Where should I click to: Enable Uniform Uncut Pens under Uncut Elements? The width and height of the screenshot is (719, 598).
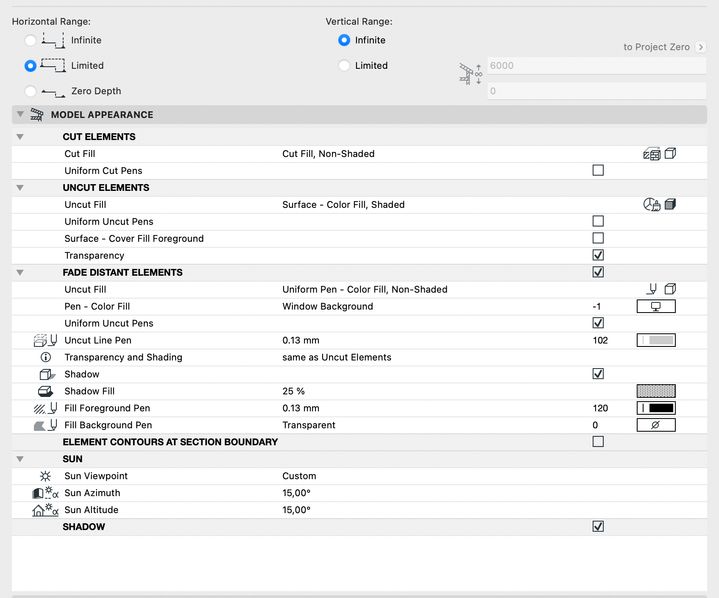tap(598, 221)
